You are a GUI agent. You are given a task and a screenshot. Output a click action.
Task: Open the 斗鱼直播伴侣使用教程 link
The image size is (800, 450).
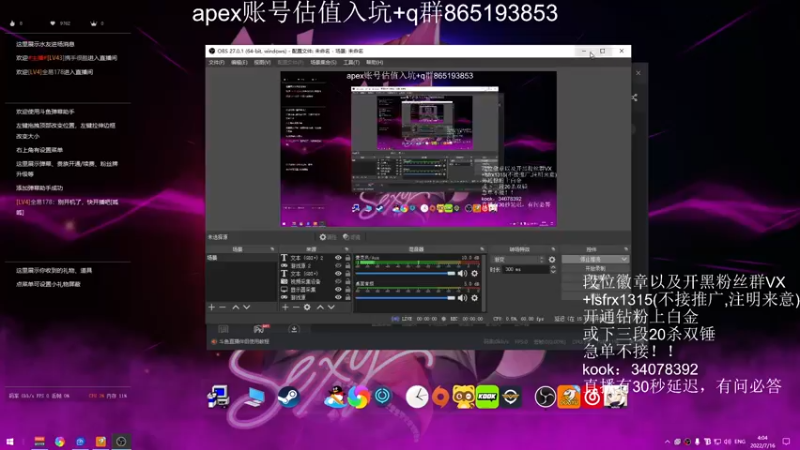point(243,342)
